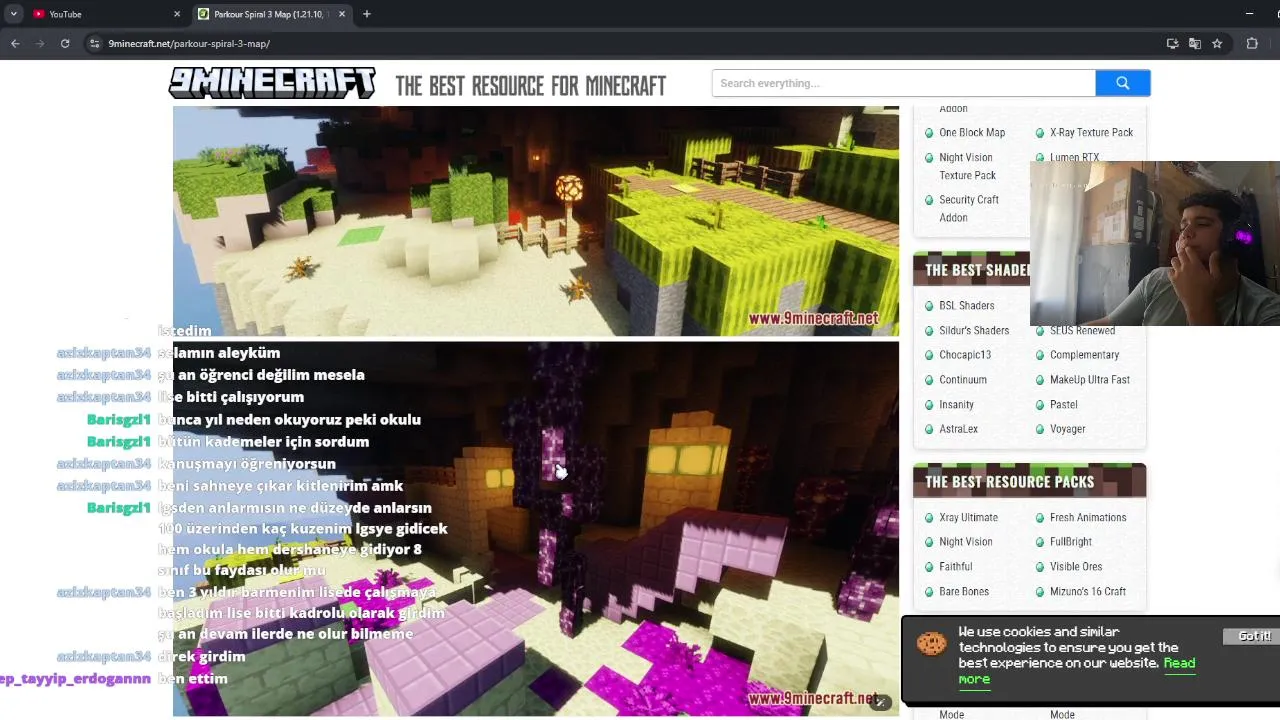Open the AstraLex shader link
The image size is (1280, 720).
(958, 428)
